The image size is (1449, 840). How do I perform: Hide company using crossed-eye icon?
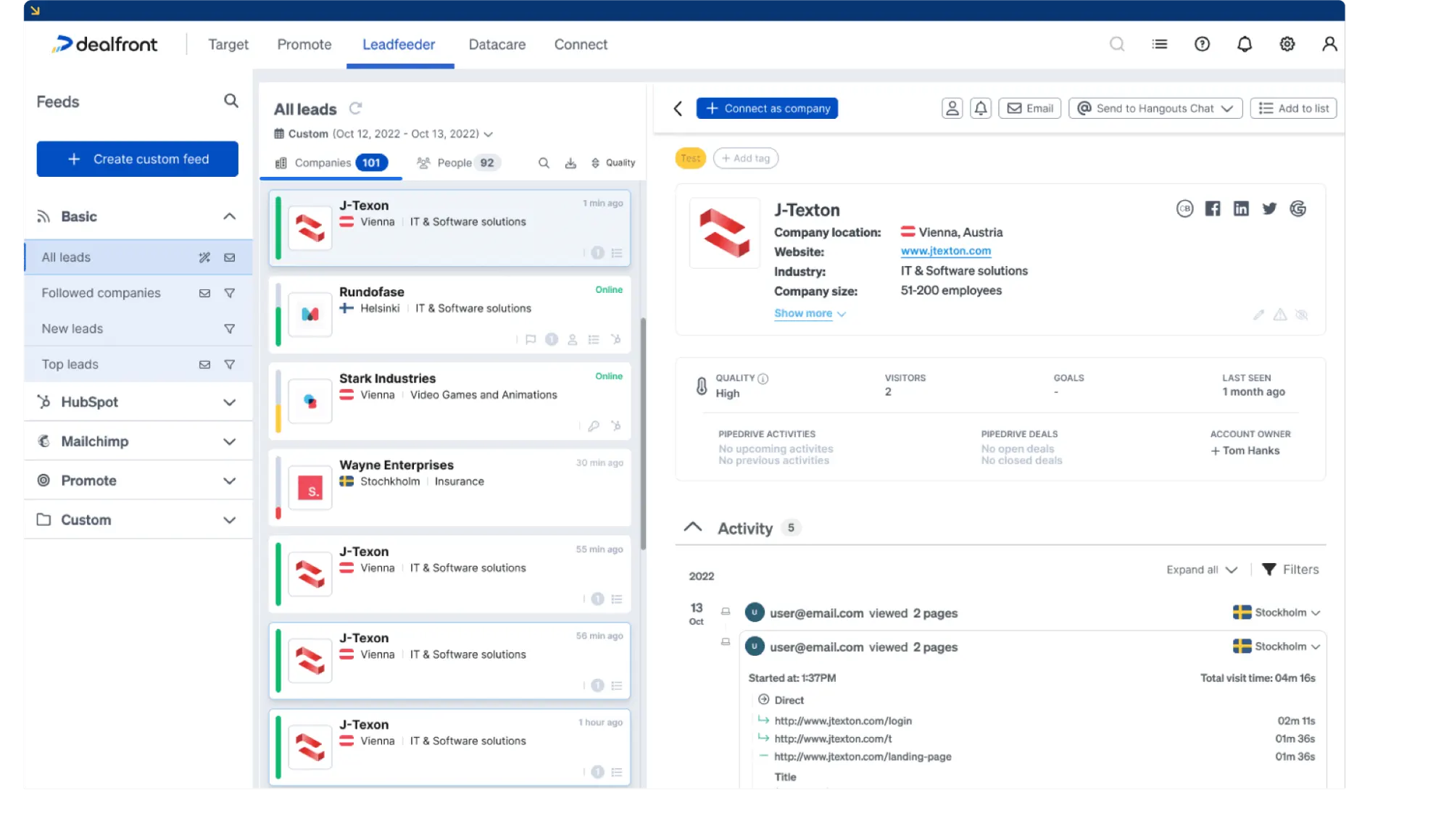tap(1301, 315)
